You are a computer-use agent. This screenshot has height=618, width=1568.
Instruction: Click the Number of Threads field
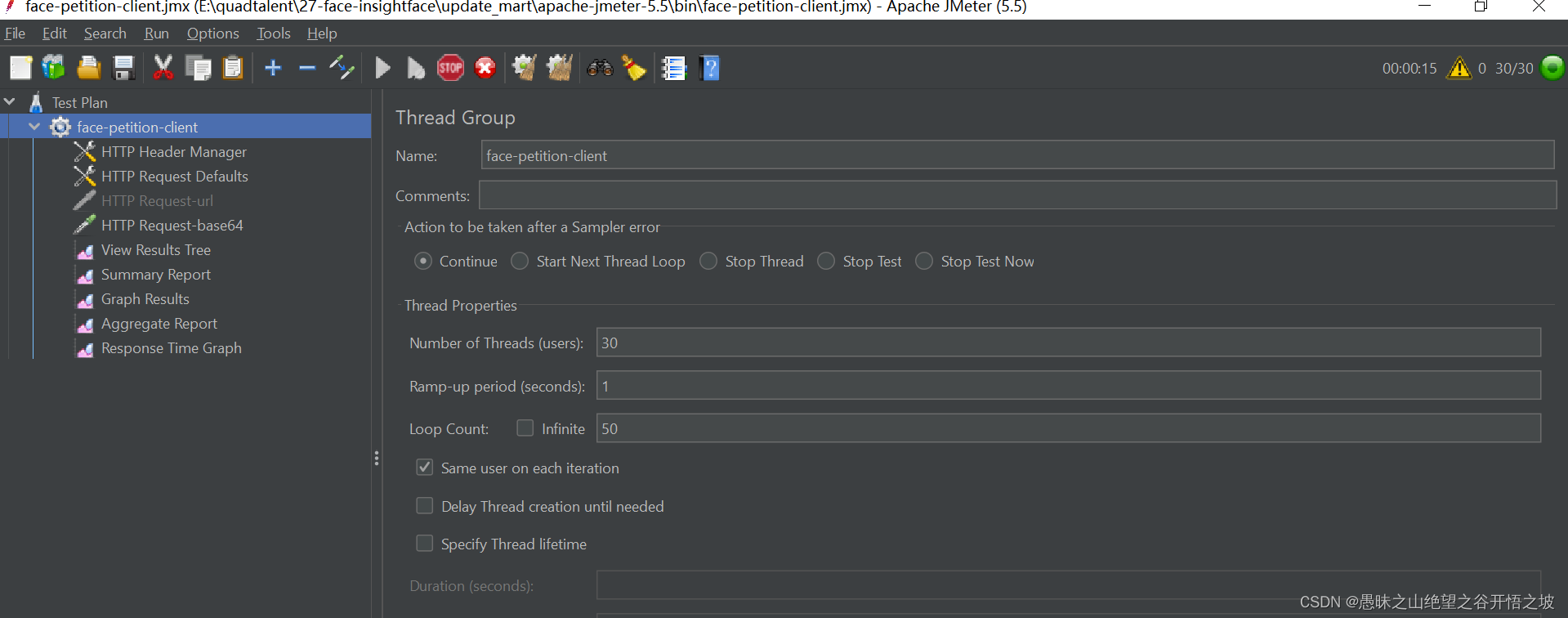point(1069,343)
